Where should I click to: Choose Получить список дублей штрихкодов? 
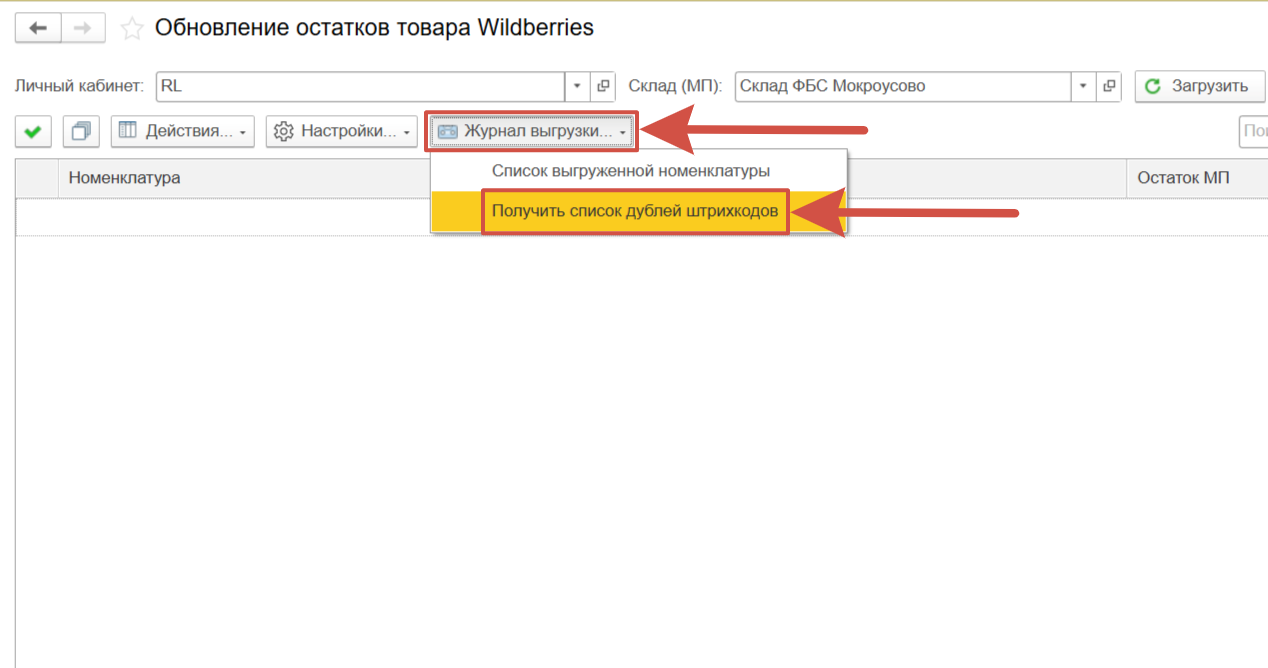tap(634, 212)
